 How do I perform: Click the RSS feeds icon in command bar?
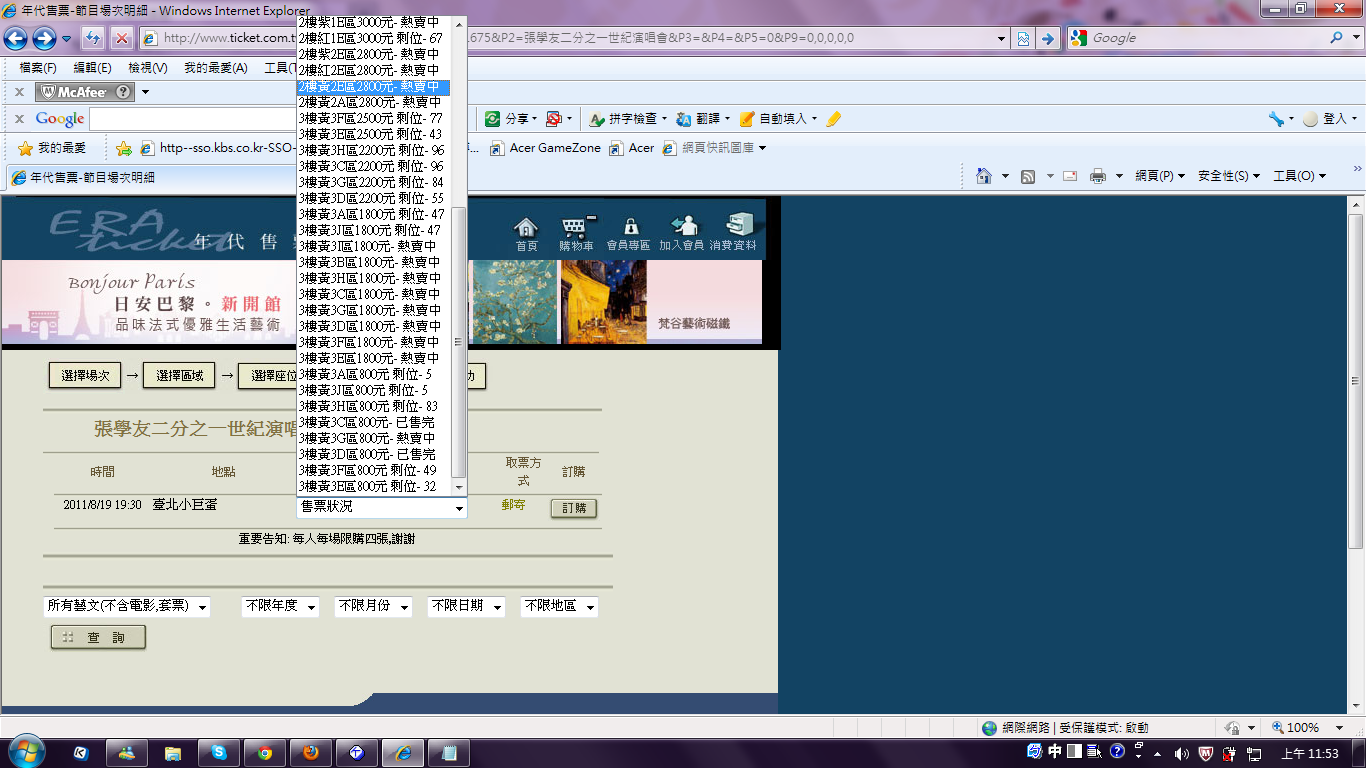[1027, 176]
